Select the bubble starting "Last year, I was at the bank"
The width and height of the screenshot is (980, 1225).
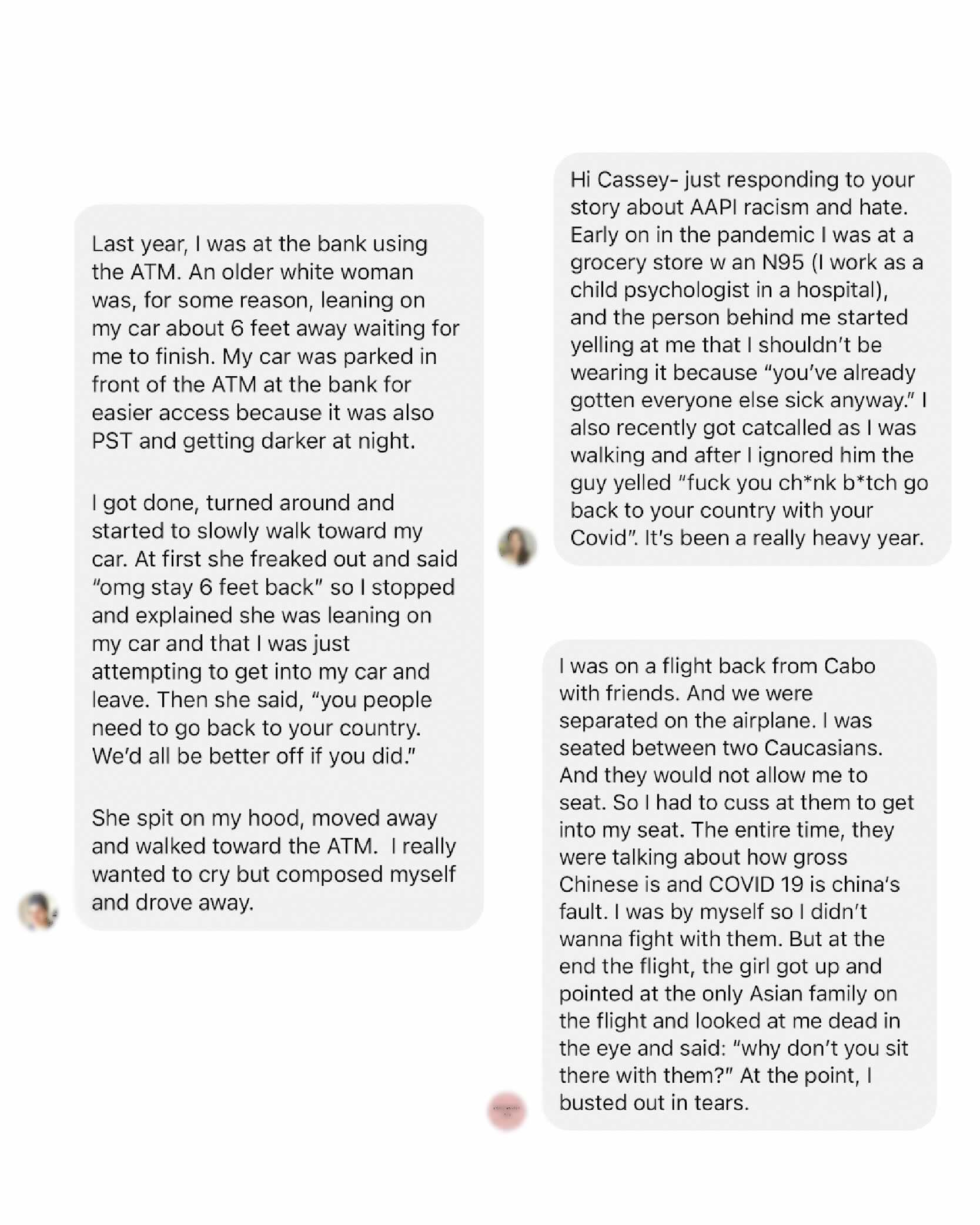click(x=279, y=568)
